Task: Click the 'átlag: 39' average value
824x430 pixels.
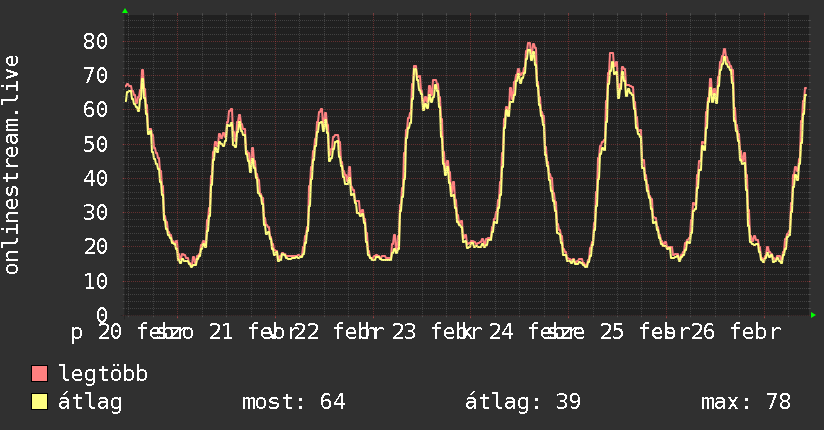Action: pos(523,402)
